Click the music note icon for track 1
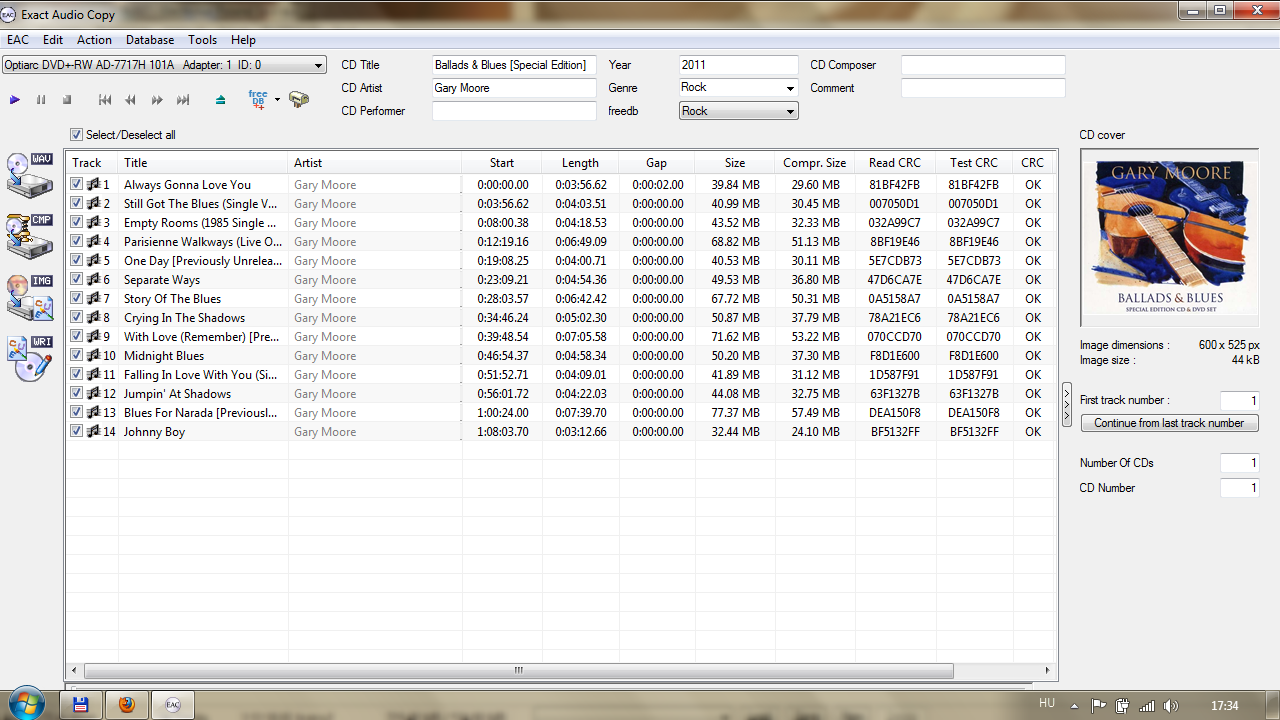 (93, 185)
